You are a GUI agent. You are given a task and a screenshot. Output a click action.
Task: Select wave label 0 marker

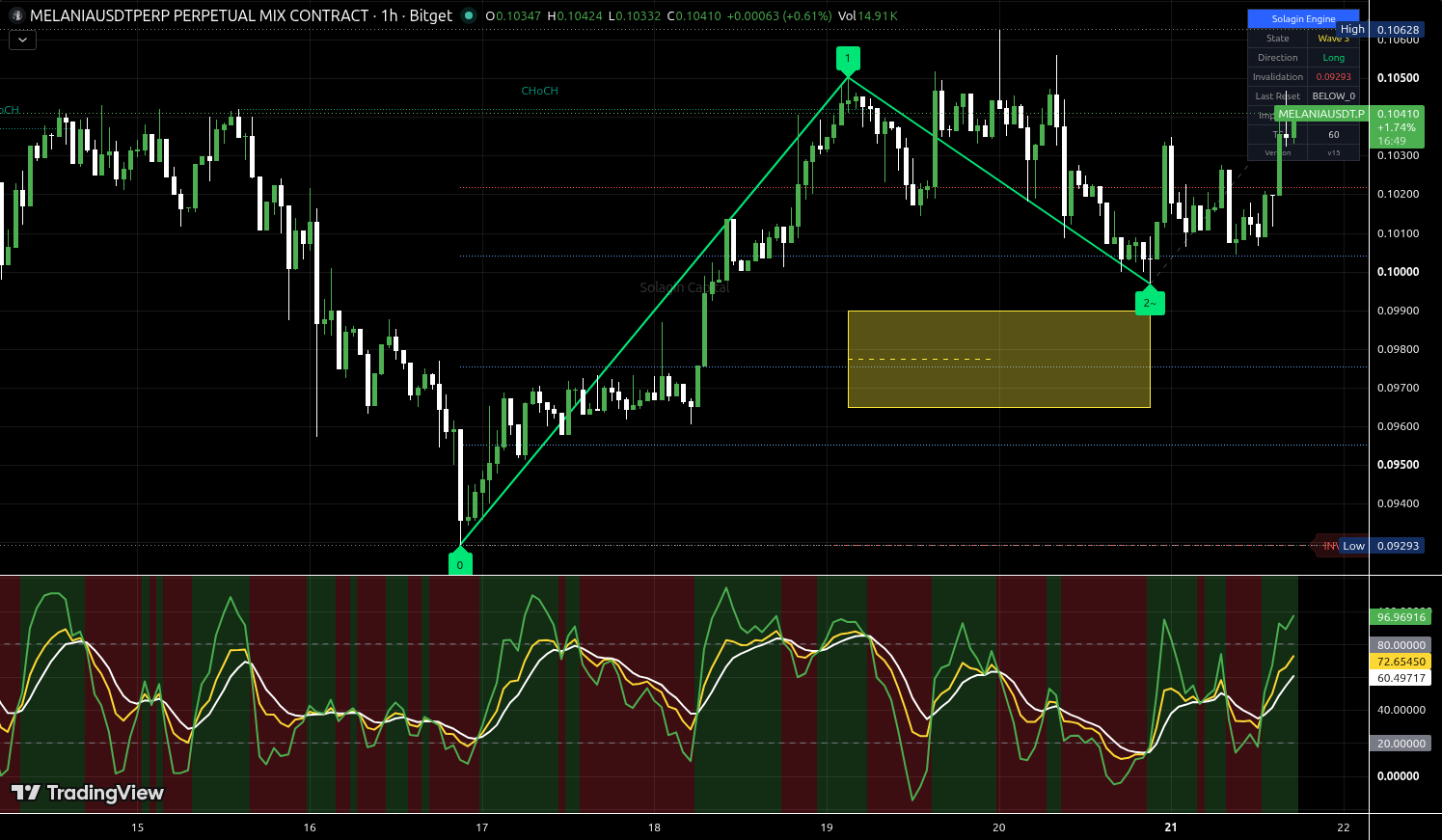(x=460, y=564)
